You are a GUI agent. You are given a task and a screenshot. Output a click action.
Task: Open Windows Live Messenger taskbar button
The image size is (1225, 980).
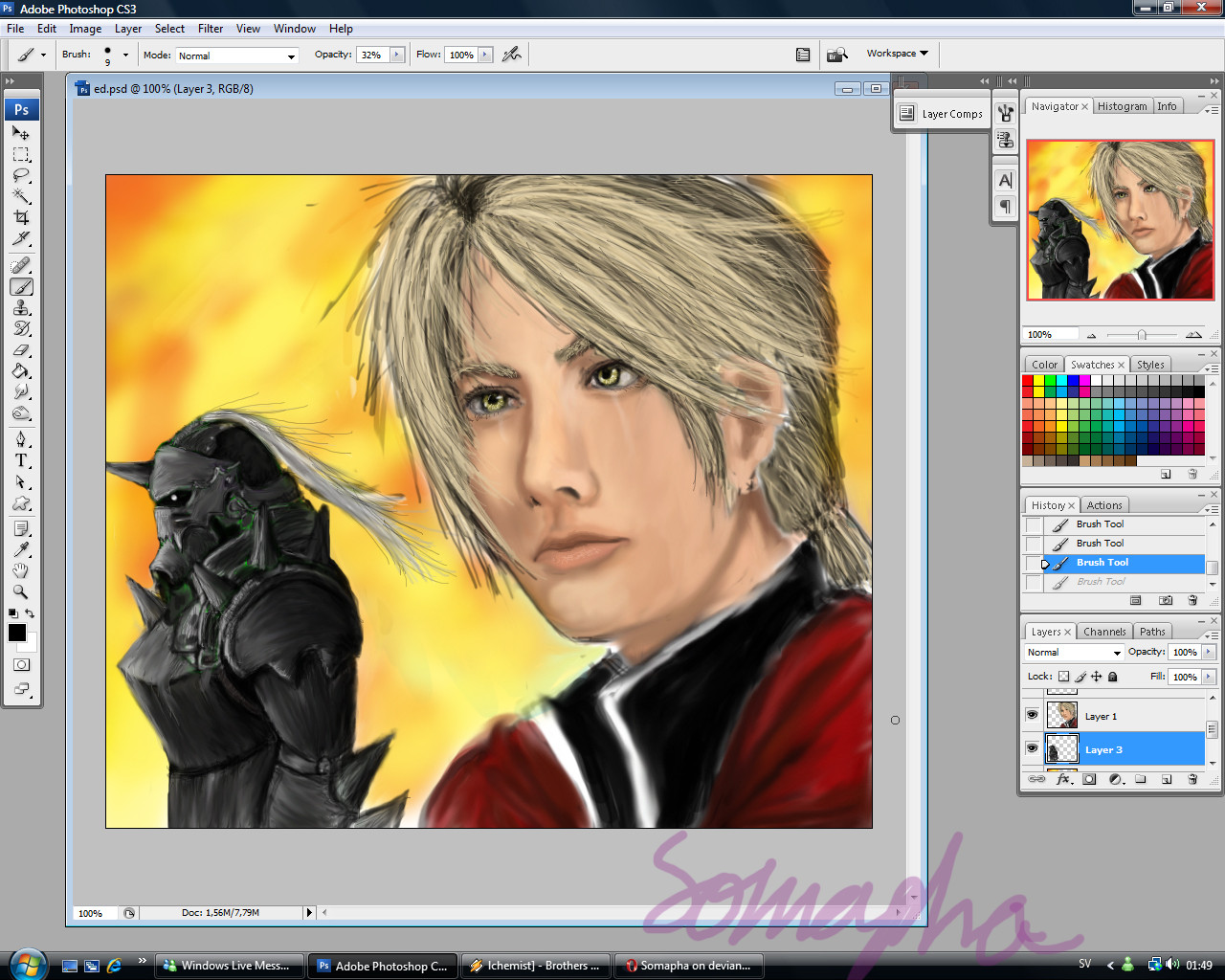(x=230, y=966)
